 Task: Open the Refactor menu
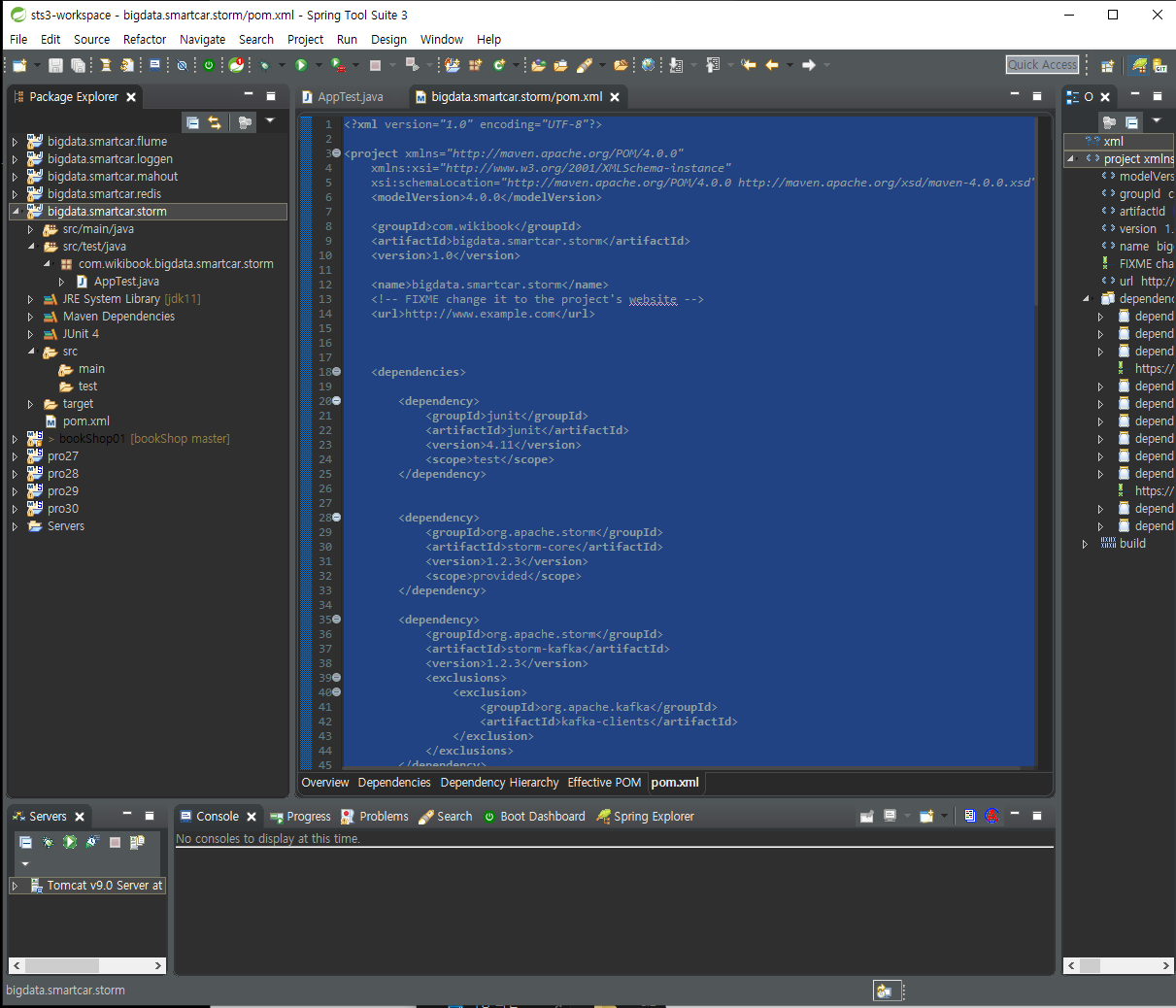(145, 40)
